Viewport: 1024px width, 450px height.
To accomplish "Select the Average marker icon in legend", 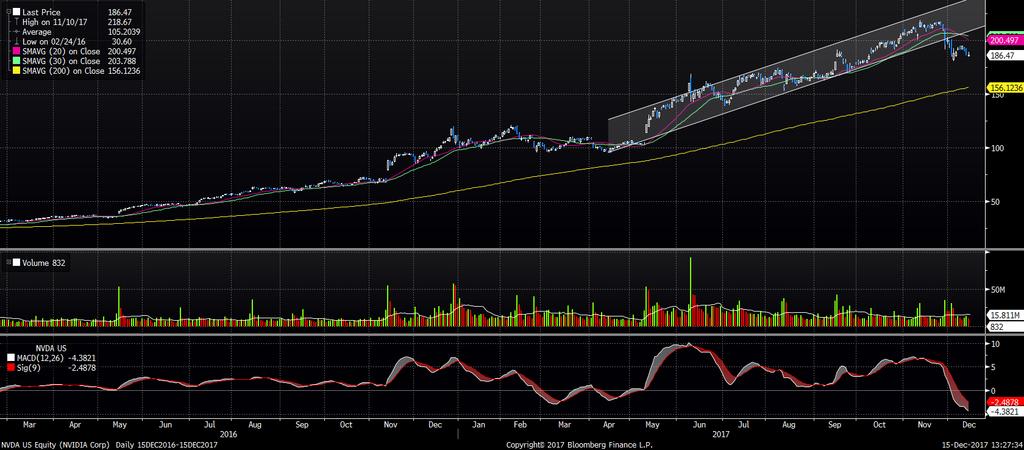I will (16, 31).
